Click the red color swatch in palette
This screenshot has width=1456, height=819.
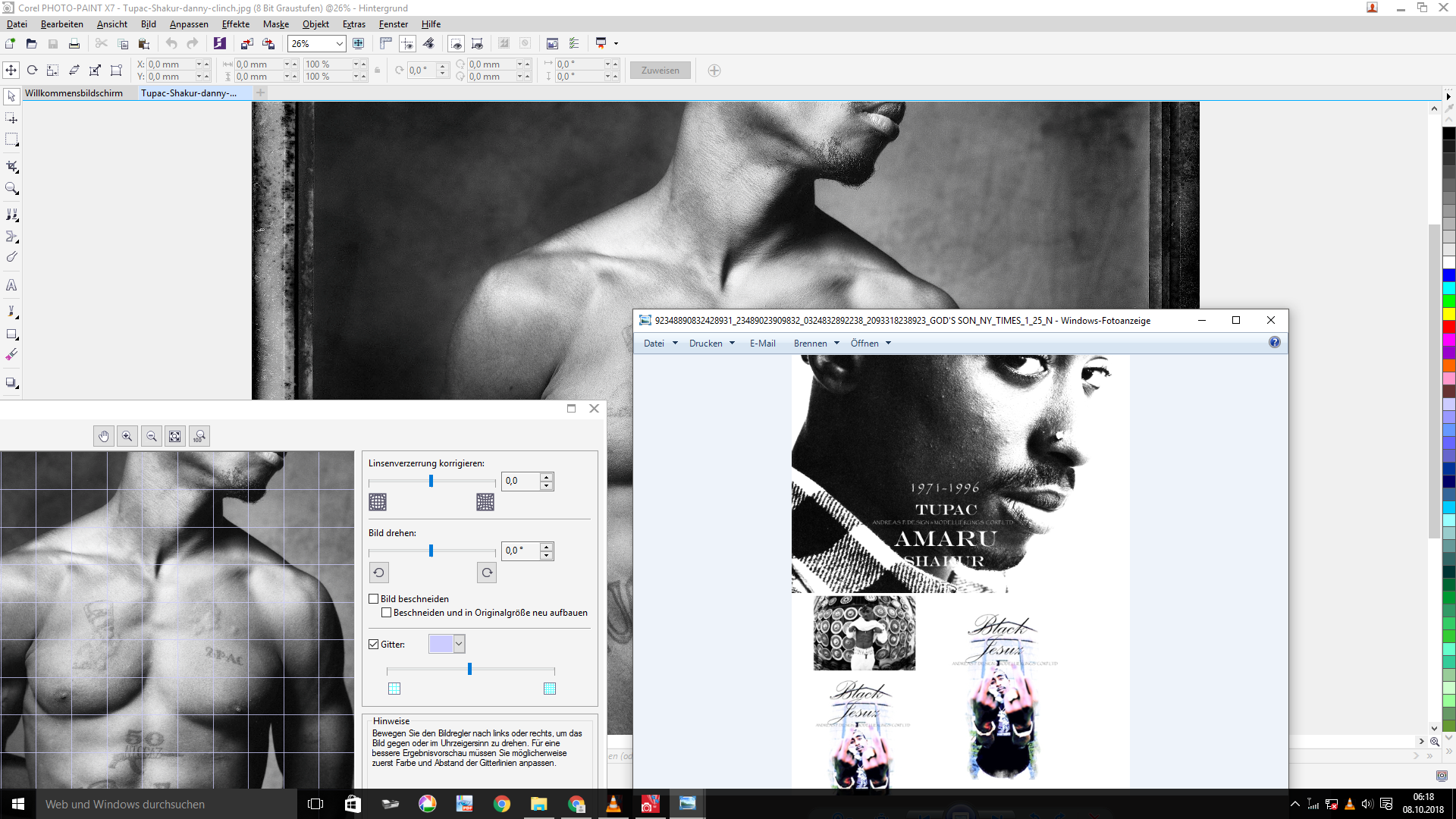pyautogui.click(x=1449, y=326)
